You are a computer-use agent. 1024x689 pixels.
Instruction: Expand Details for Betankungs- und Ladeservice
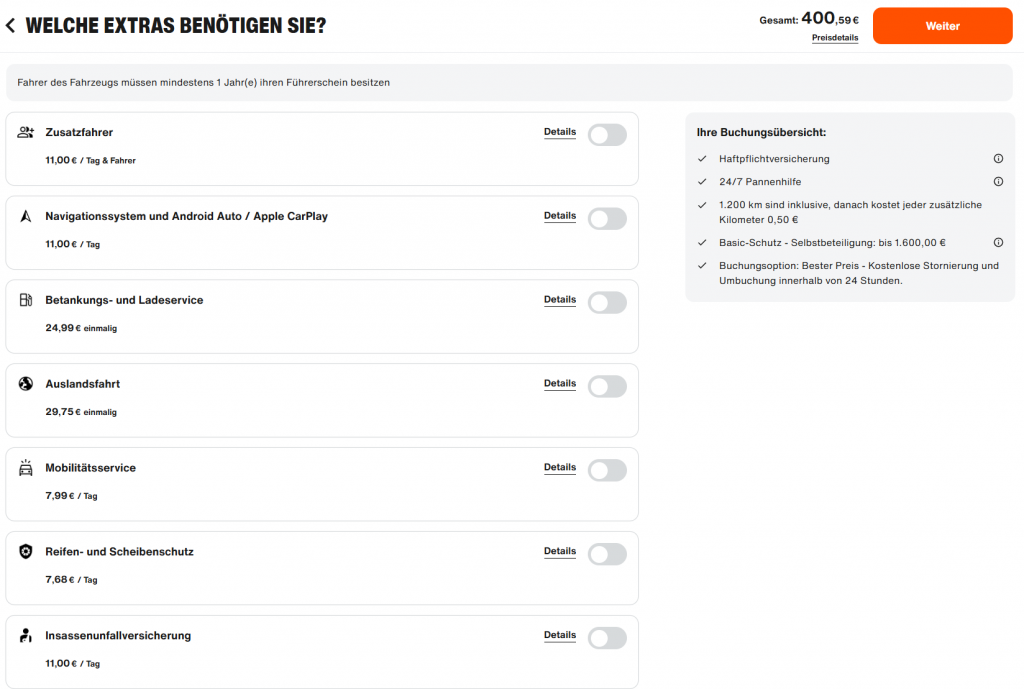[x=560, y=300]
